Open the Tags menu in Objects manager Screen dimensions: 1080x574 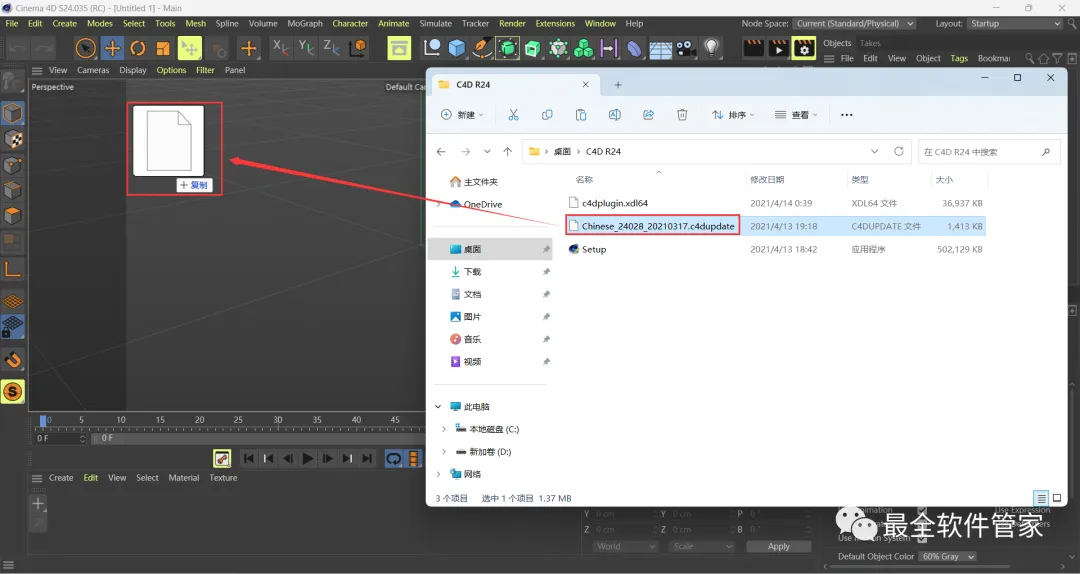pos(959,59)
